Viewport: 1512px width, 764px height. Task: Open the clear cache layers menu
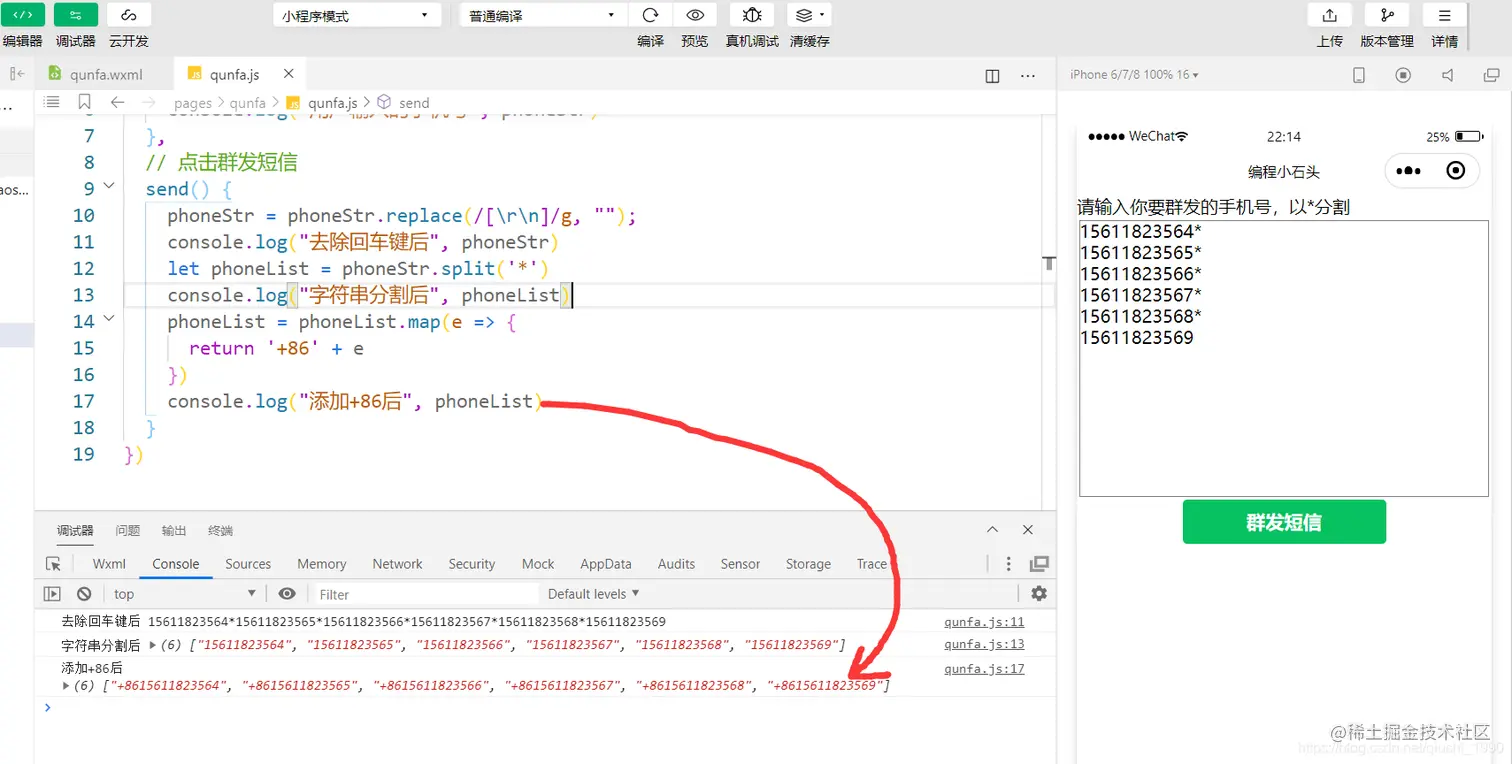pos(810,15)
